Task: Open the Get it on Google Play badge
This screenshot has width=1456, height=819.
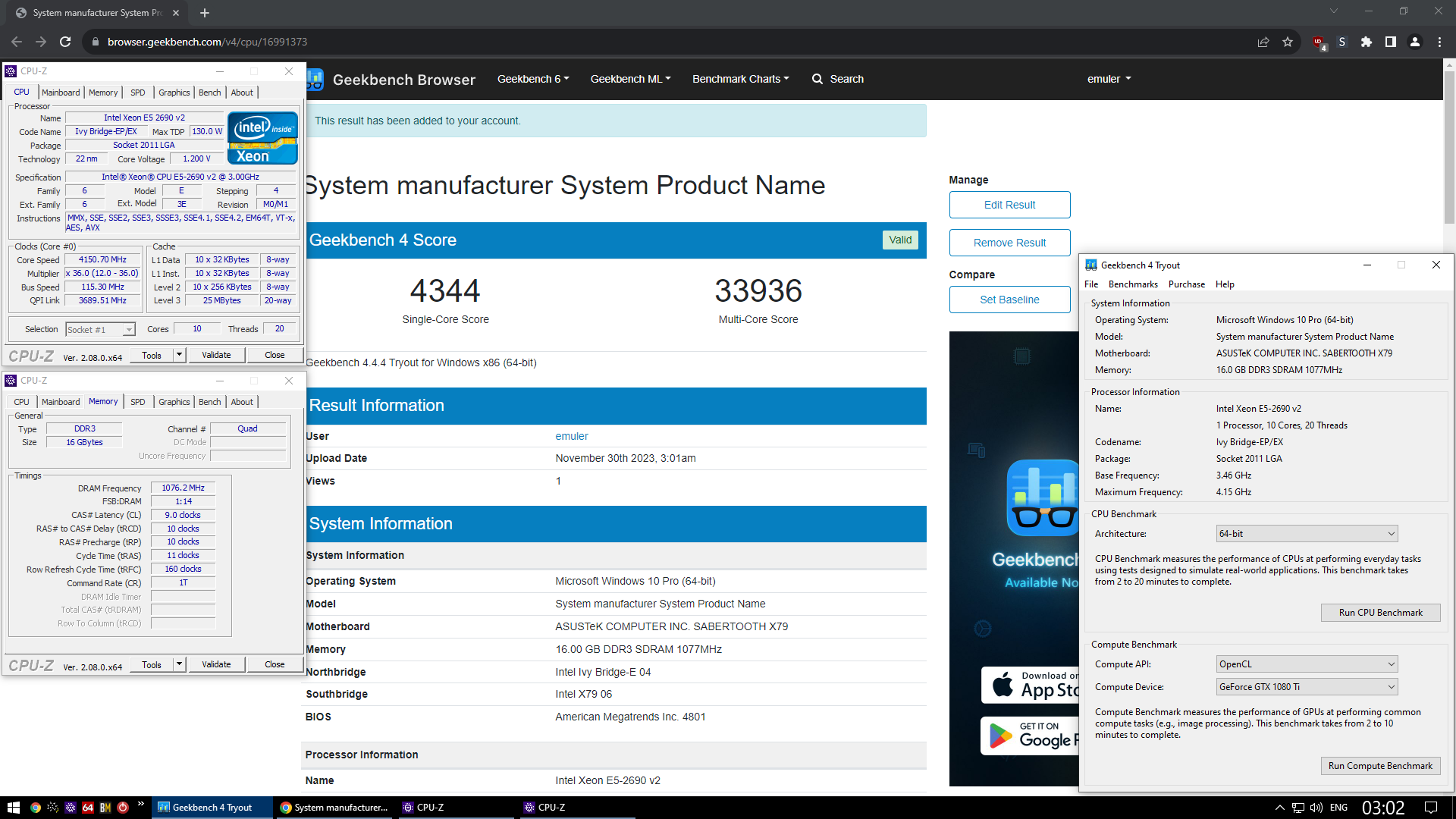Action: click(x=1030, y=736)
